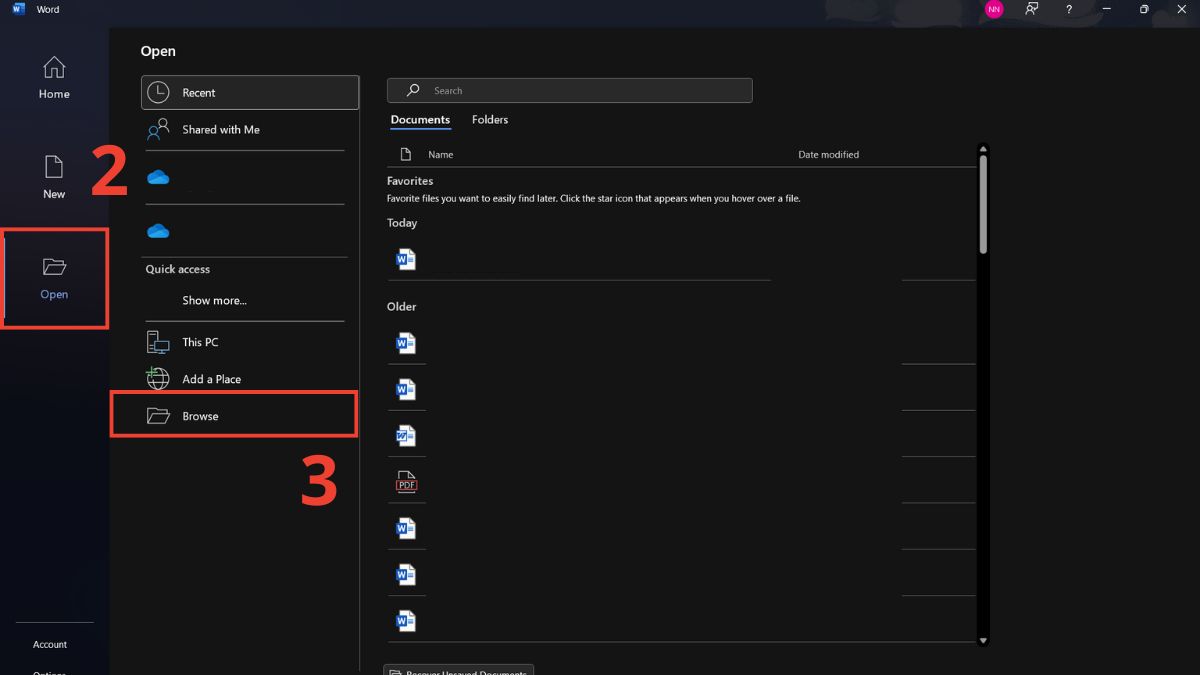Expand Quick access with Show more
Viewport: 1200px width, 675px height.
click(214, 300)
